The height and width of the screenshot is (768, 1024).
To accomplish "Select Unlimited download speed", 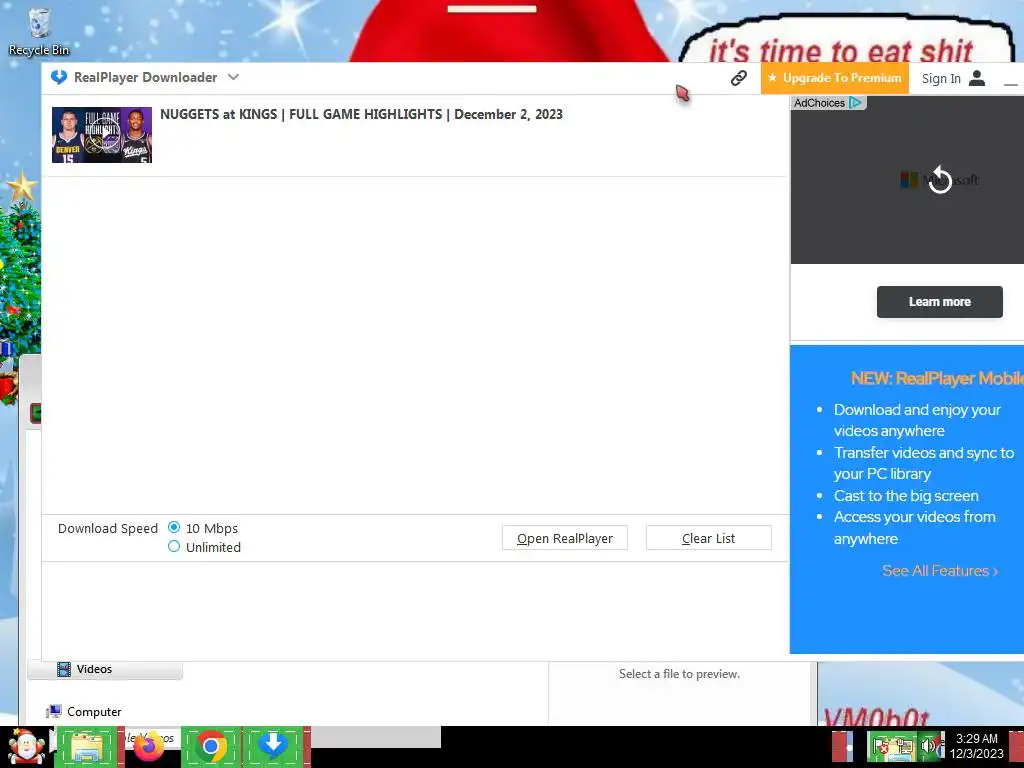I will point(174,547).
